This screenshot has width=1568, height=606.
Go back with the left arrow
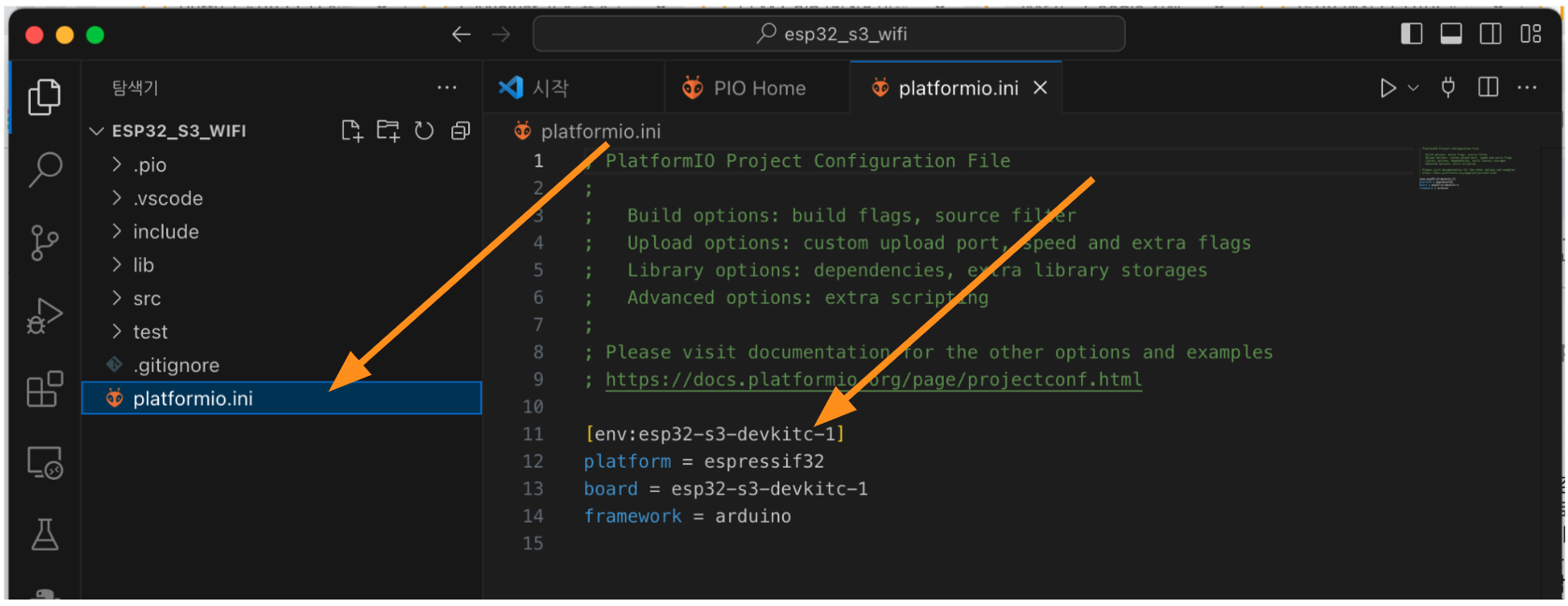tap(461, 35)
